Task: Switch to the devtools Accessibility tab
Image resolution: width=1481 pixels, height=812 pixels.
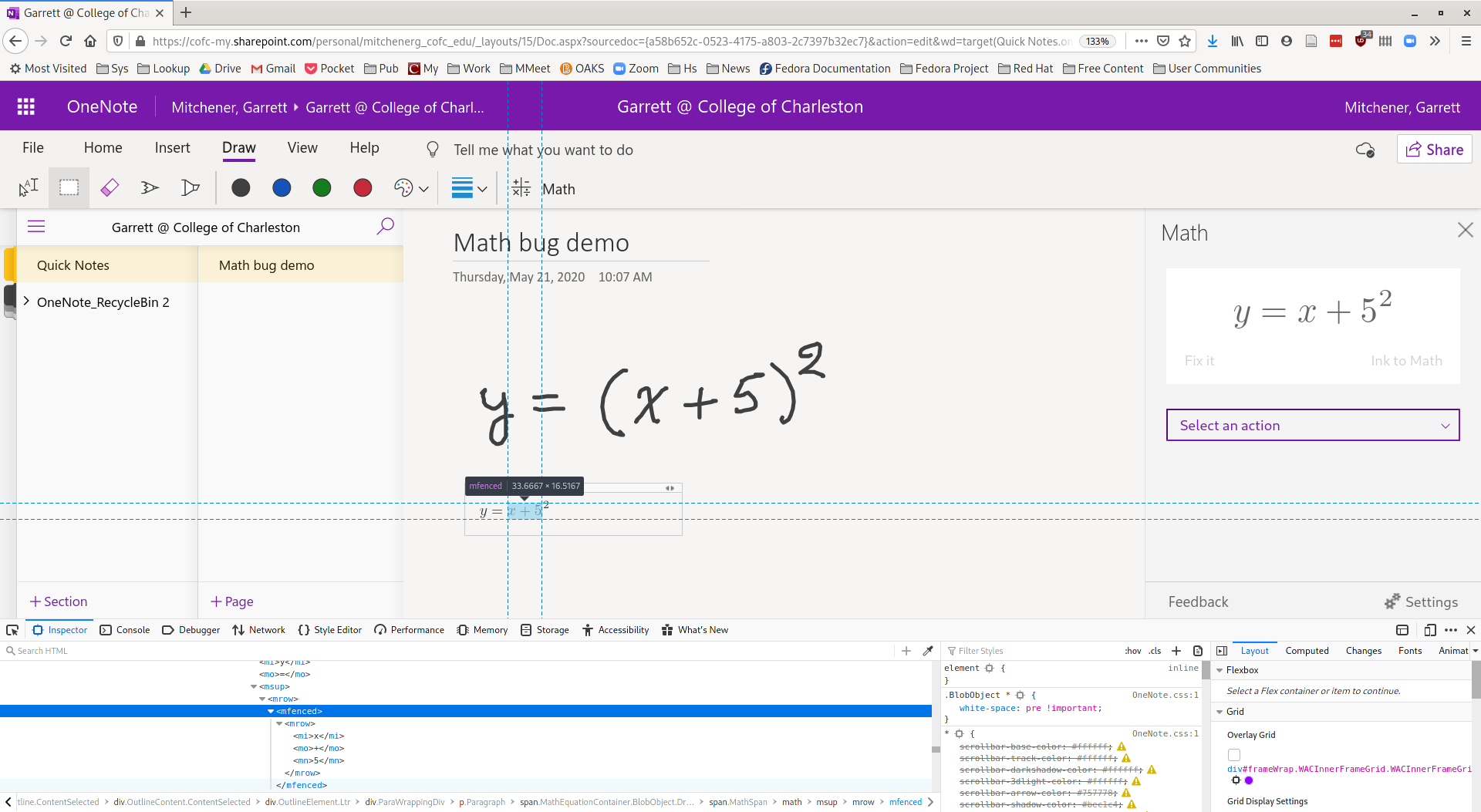Action: 616,630
